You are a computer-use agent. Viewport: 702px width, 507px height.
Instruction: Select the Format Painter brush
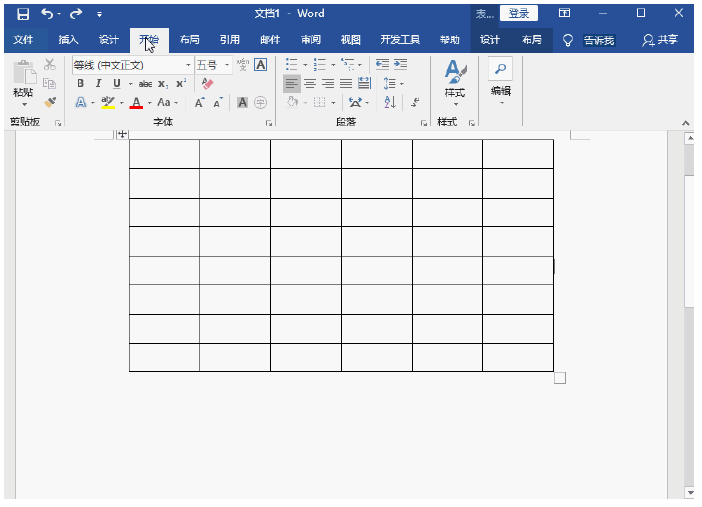50,103
